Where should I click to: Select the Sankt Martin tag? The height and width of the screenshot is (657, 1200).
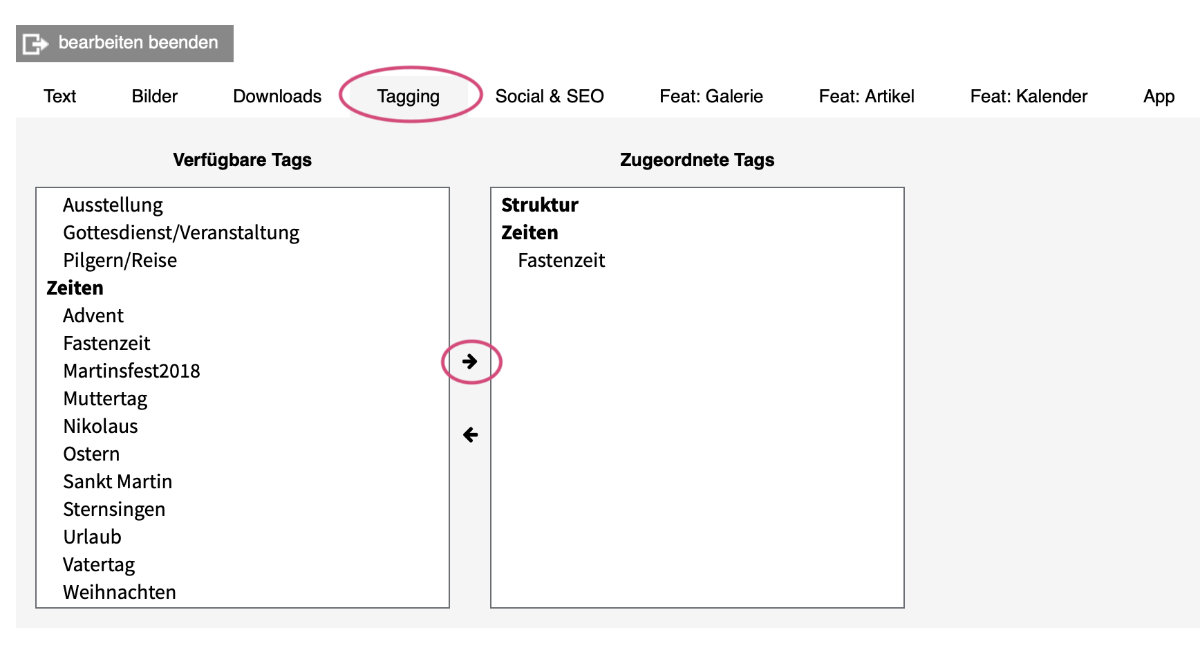click(x=117, y=482)
